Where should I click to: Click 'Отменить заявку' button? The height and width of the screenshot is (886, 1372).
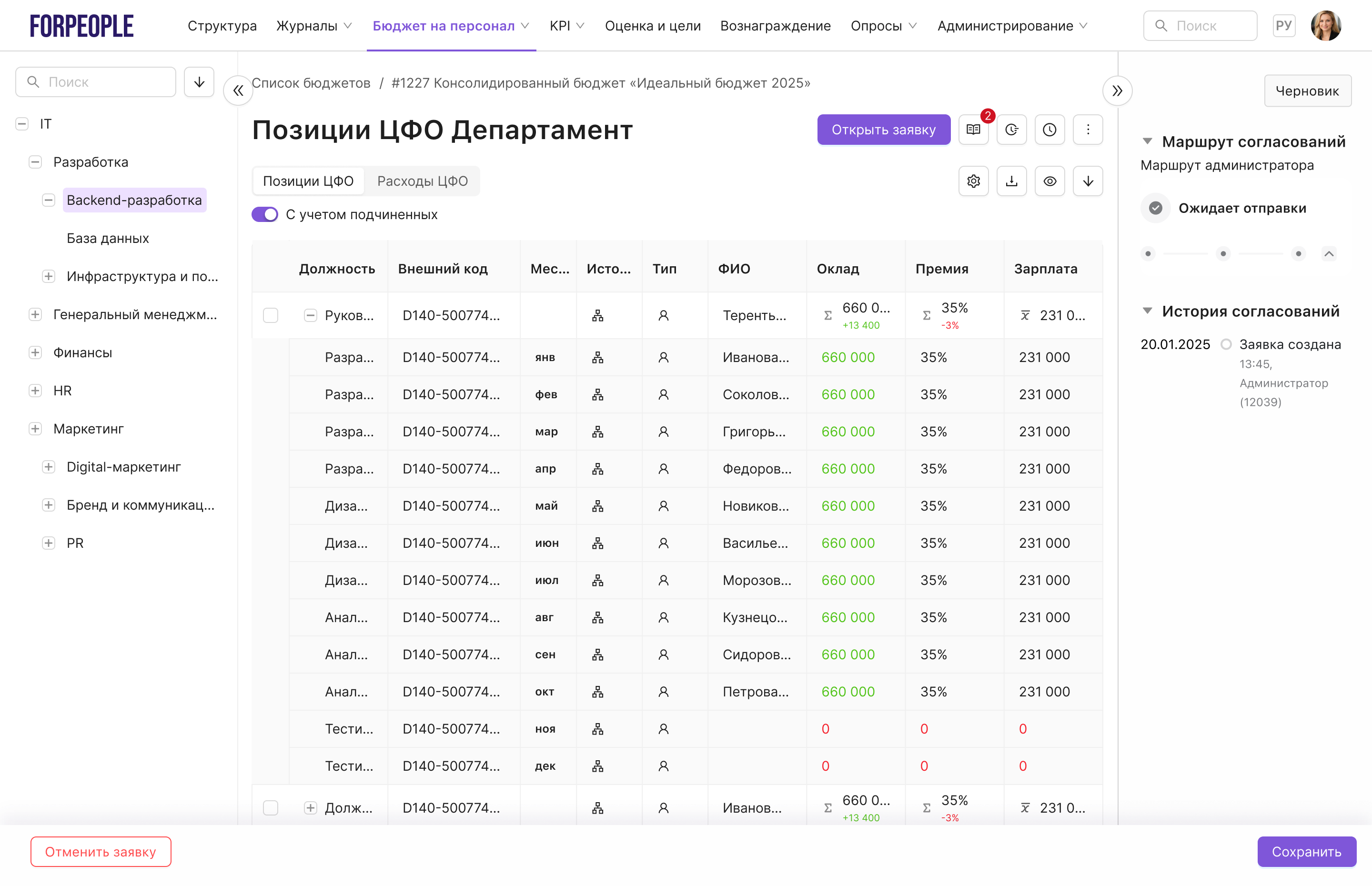pos(101,852)
